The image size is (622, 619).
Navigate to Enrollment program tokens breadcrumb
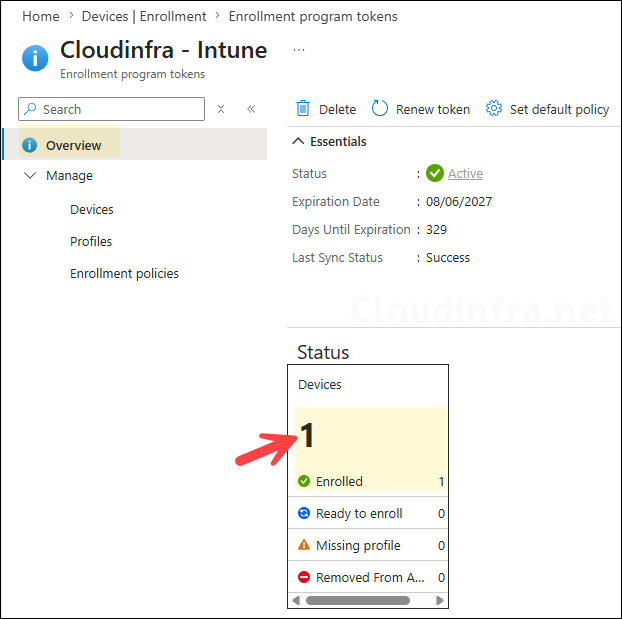pos(313,17)
